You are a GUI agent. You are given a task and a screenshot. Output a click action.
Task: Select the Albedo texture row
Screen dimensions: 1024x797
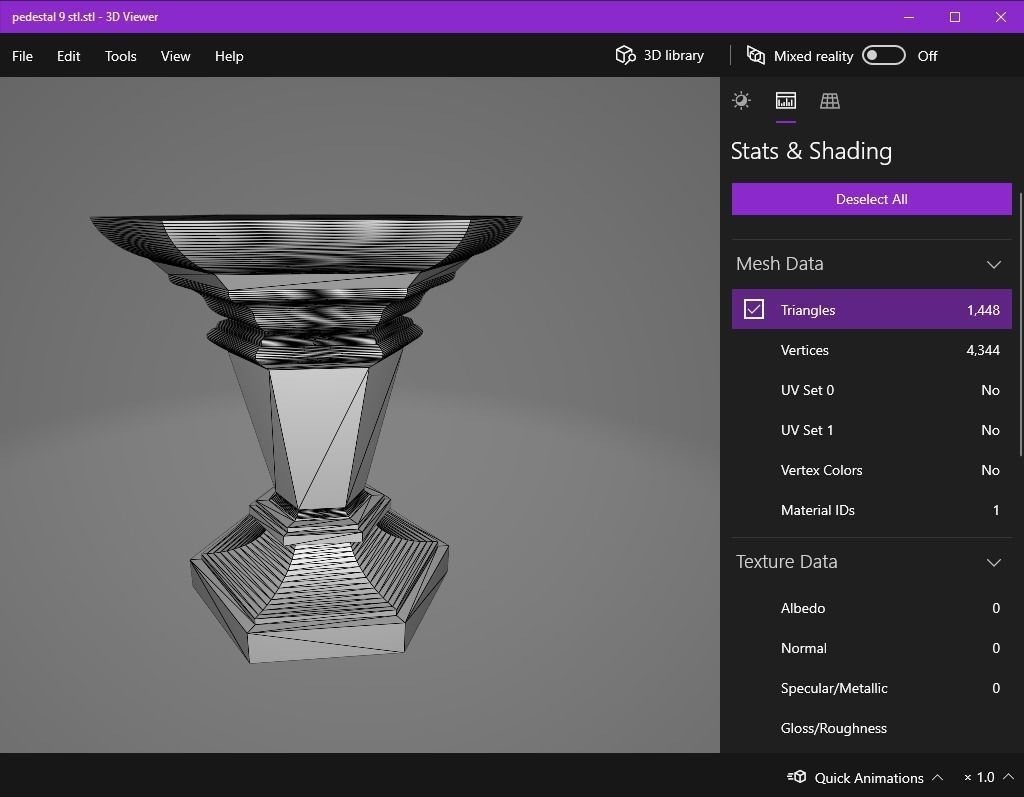871,608
